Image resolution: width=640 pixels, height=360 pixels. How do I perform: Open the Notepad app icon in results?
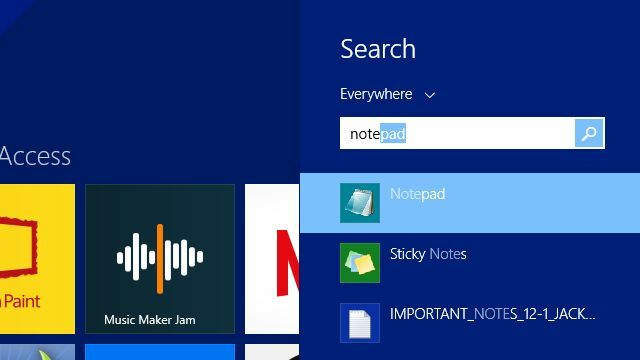(x=360, y=203)
